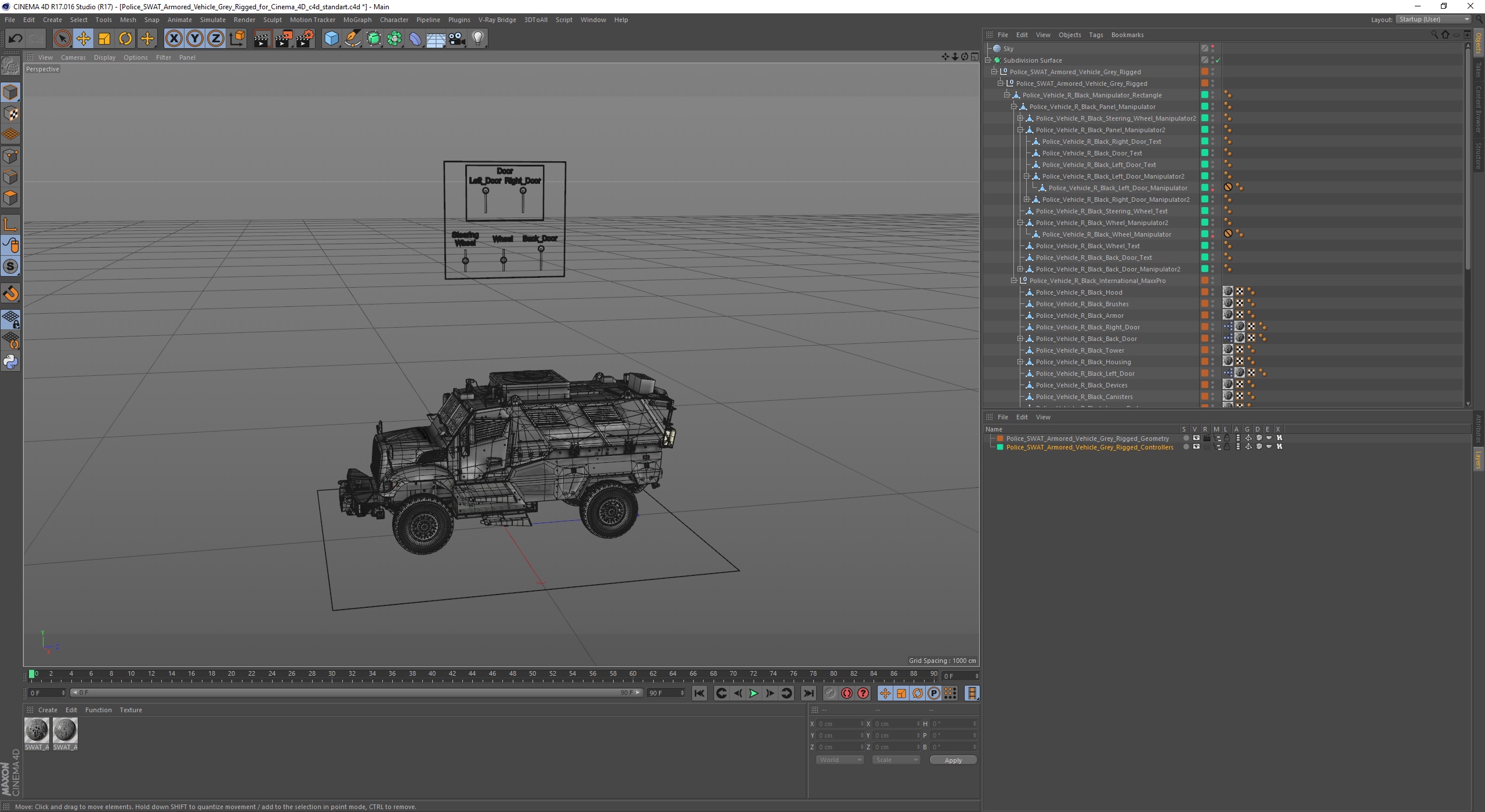1485x812 pixels.
Task: Switch to Polygons mode
Action: (x=10, y=198)
